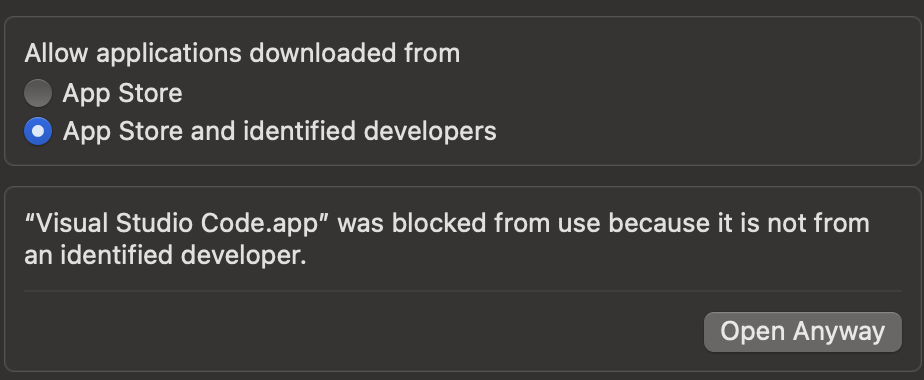The image size is (924, 380).
Task: Click the Open Anyway button
Action: point(803,332)
